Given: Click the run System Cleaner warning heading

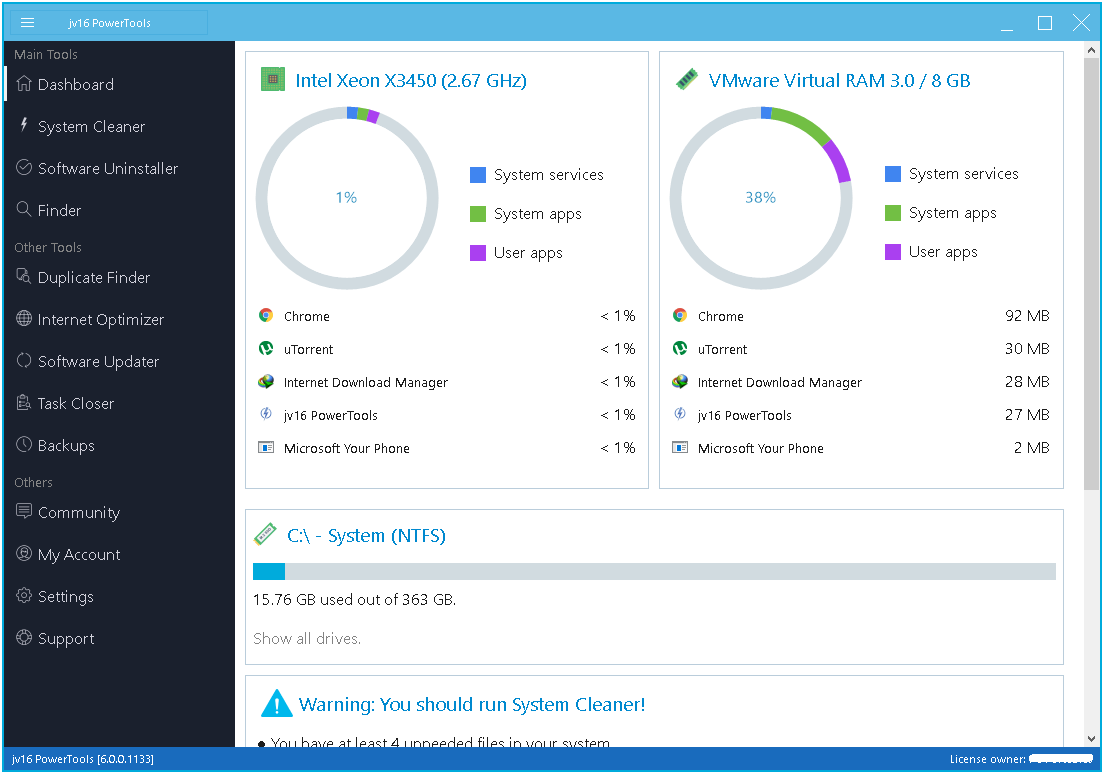Looking at the screenshot, I should click(x=472, y=705).
